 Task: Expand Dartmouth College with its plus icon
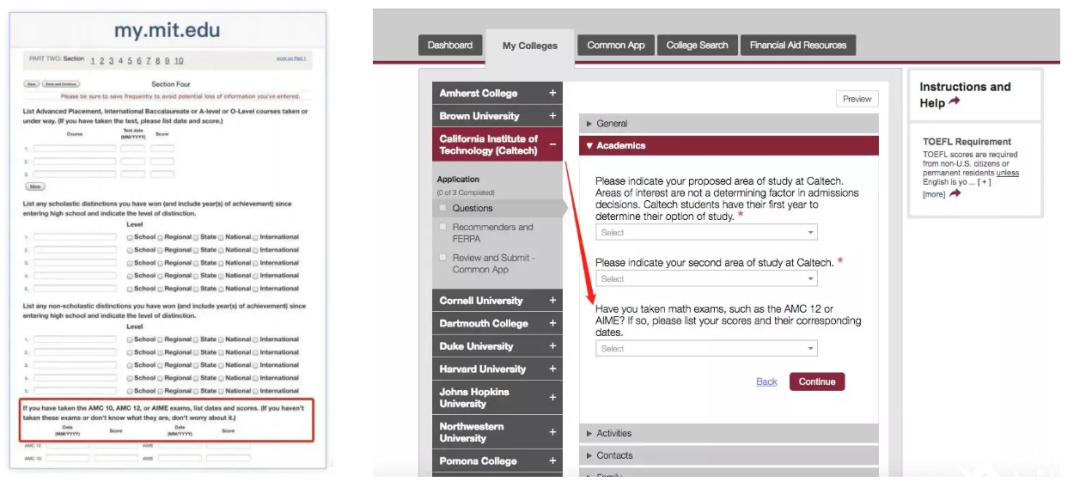[x=552, y=323]
